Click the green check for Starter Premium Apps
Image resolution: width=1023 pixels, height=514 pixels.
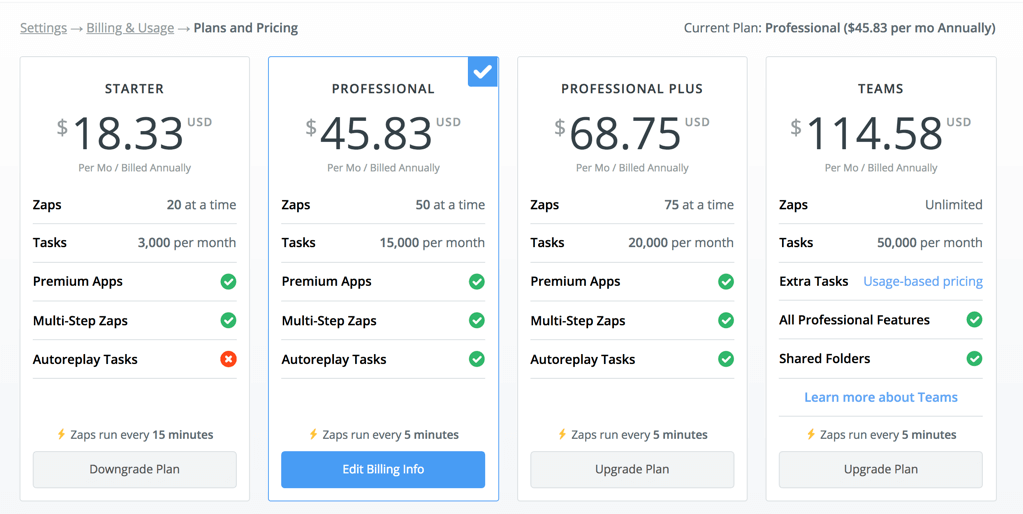point(228,282)
